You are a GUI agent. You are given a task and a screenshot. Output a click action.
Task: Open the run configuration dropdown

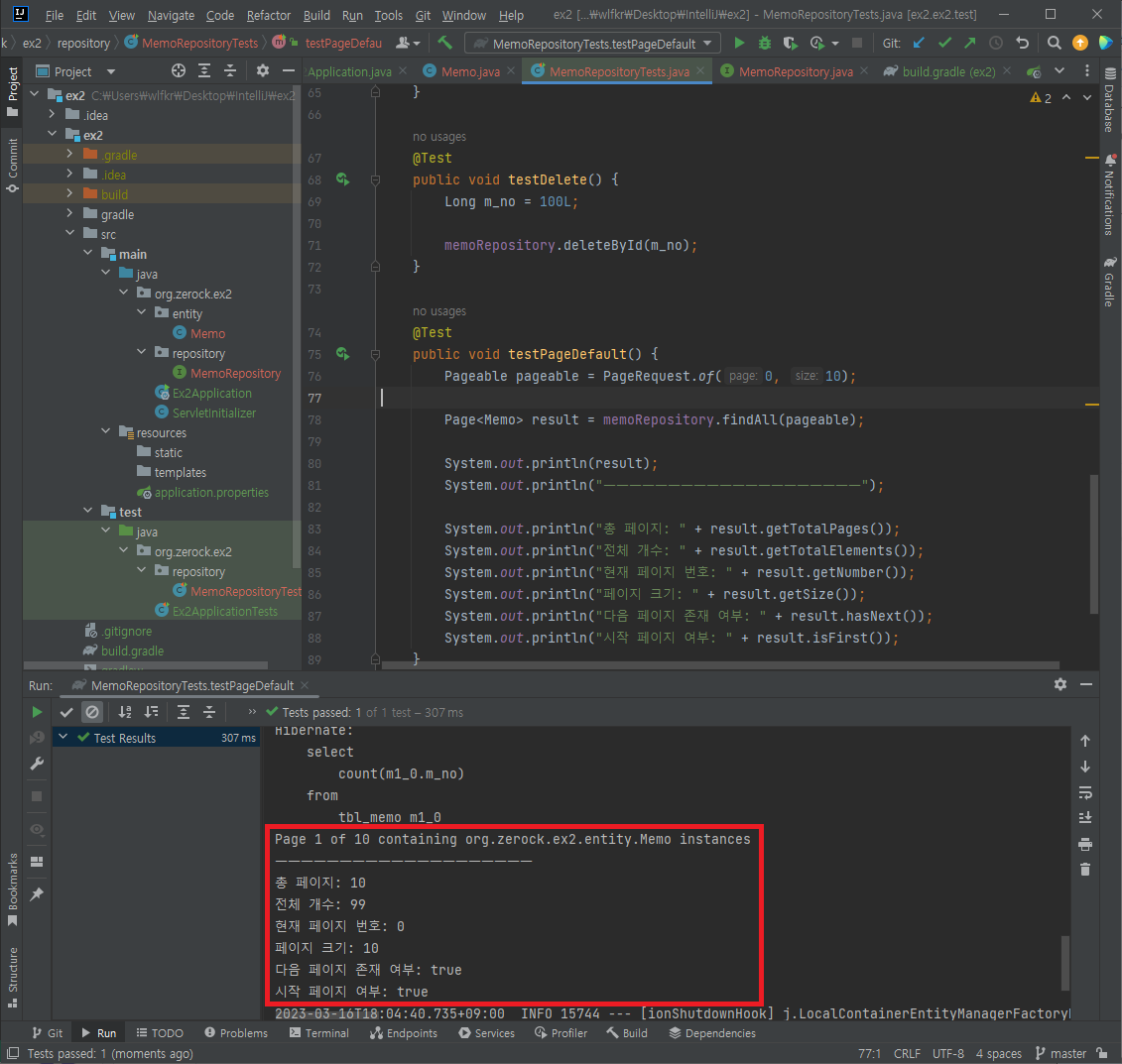point(592,44)
